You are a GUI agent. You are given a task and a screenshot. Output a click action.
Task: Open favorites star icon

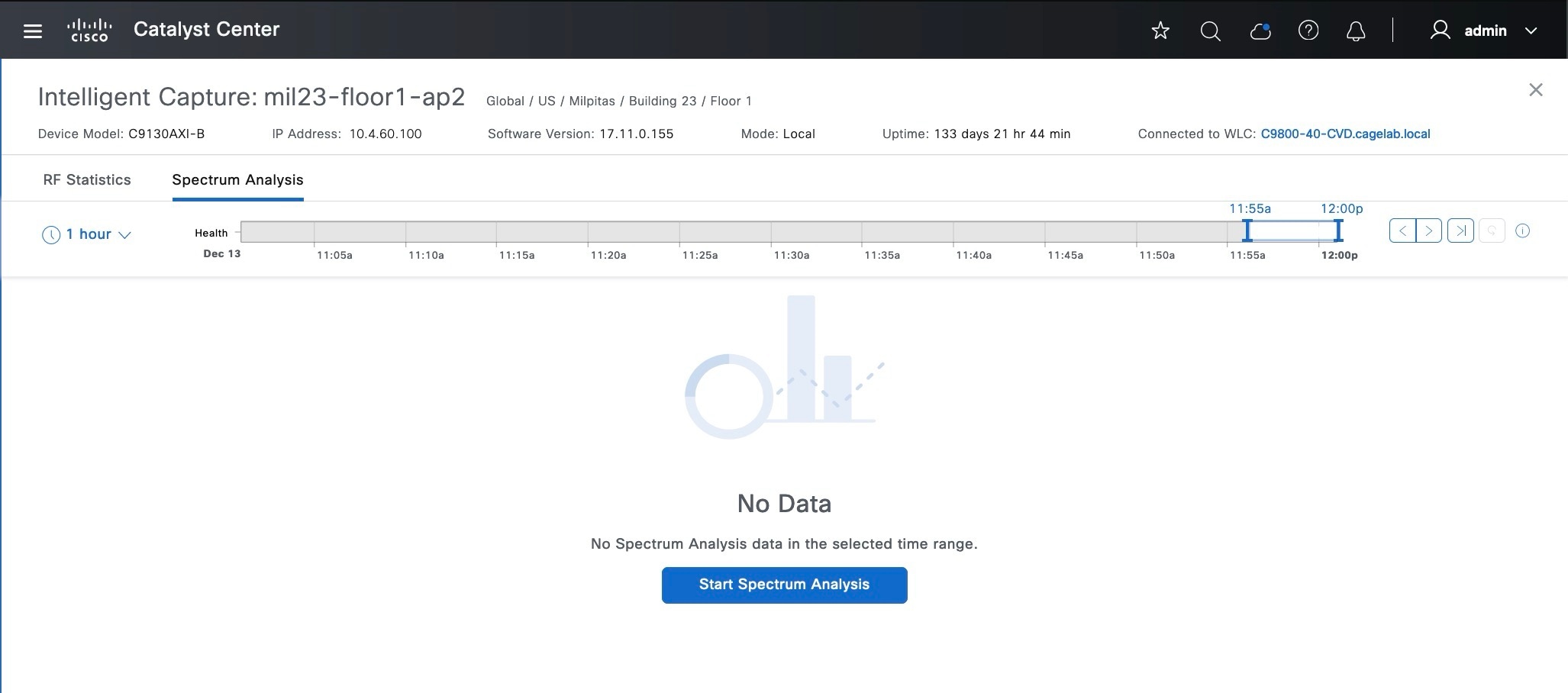click(x=1160, y=31)
